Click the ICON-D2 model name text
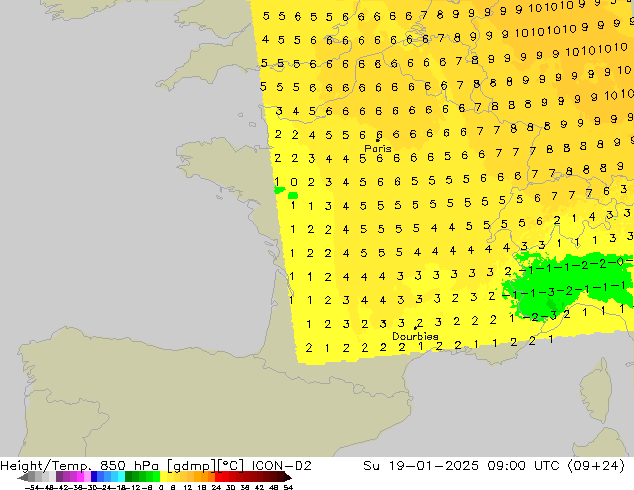634x490 pixels. coord(282,466)
